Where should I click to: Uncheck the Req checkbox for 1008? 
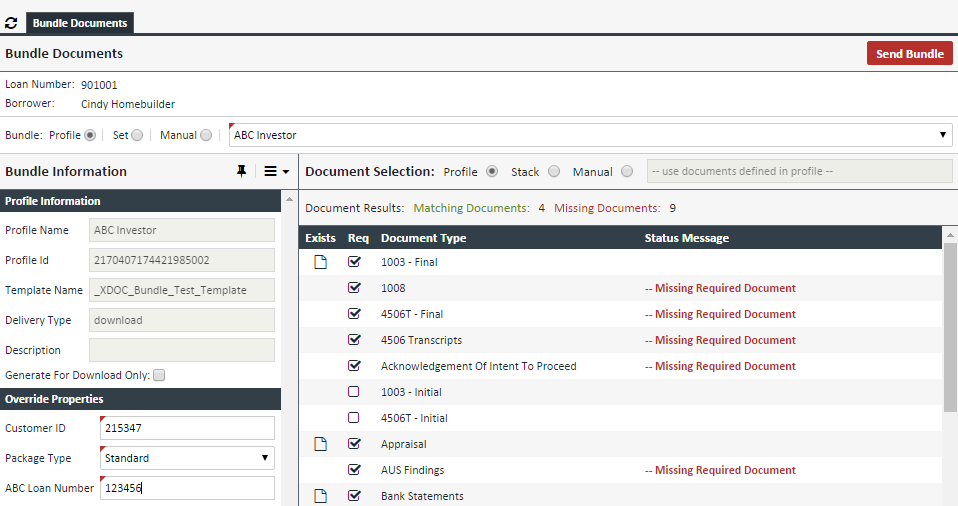pos(354,288)
